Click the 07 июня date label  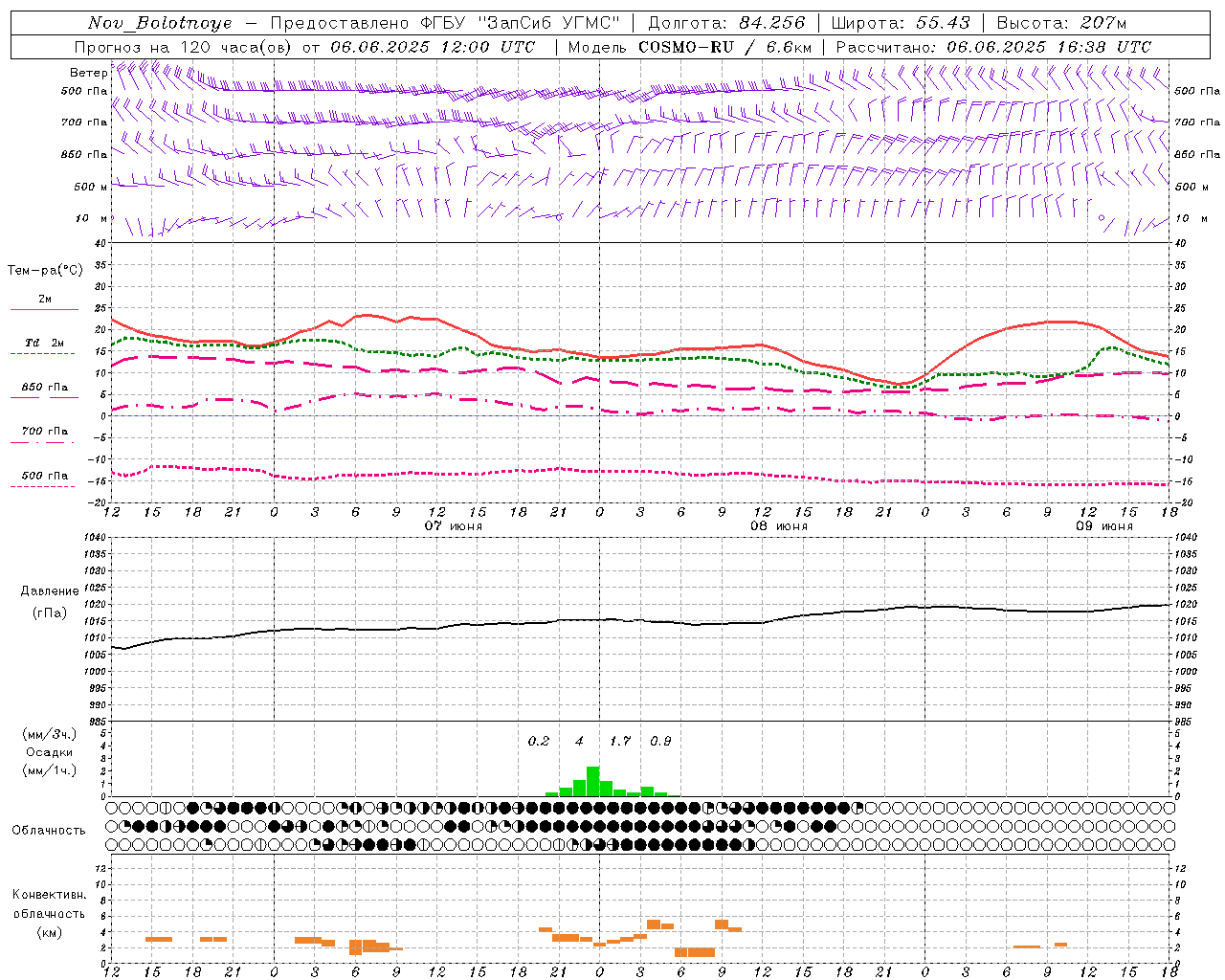click(454, 526)
